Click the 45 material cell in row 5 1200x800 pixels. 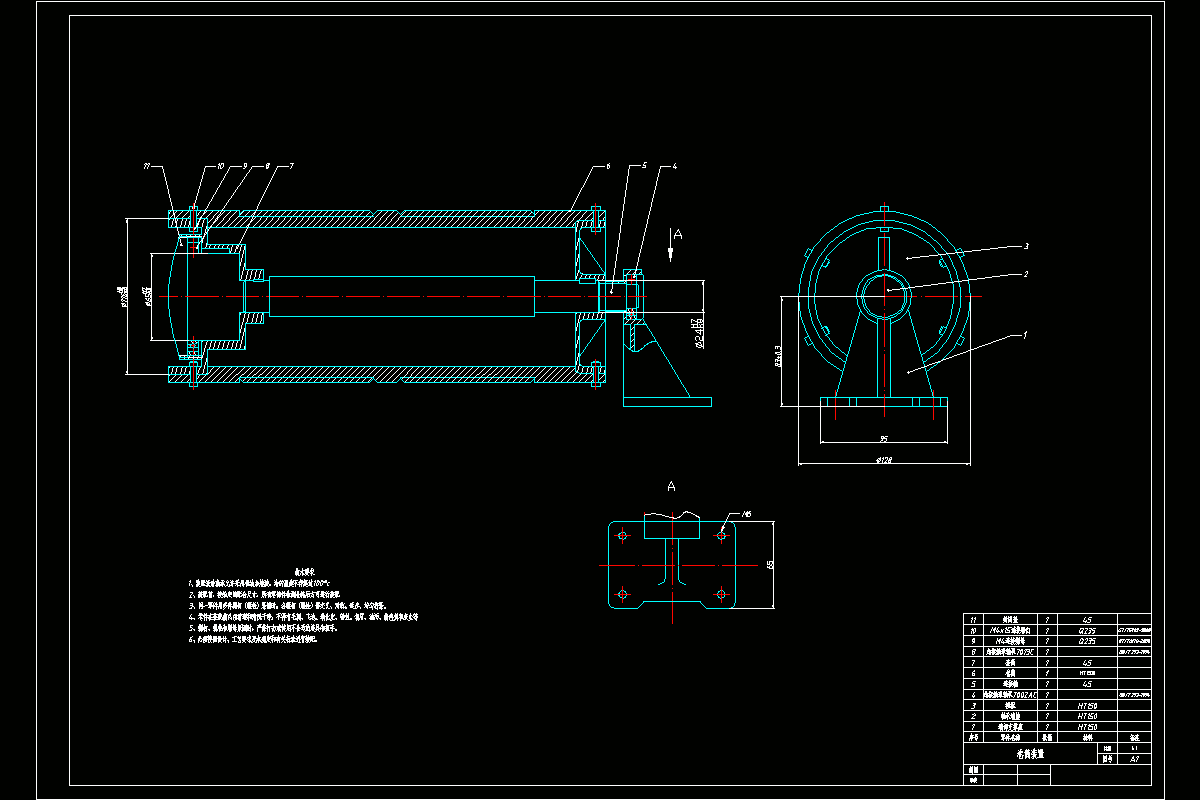(1087, 684)
